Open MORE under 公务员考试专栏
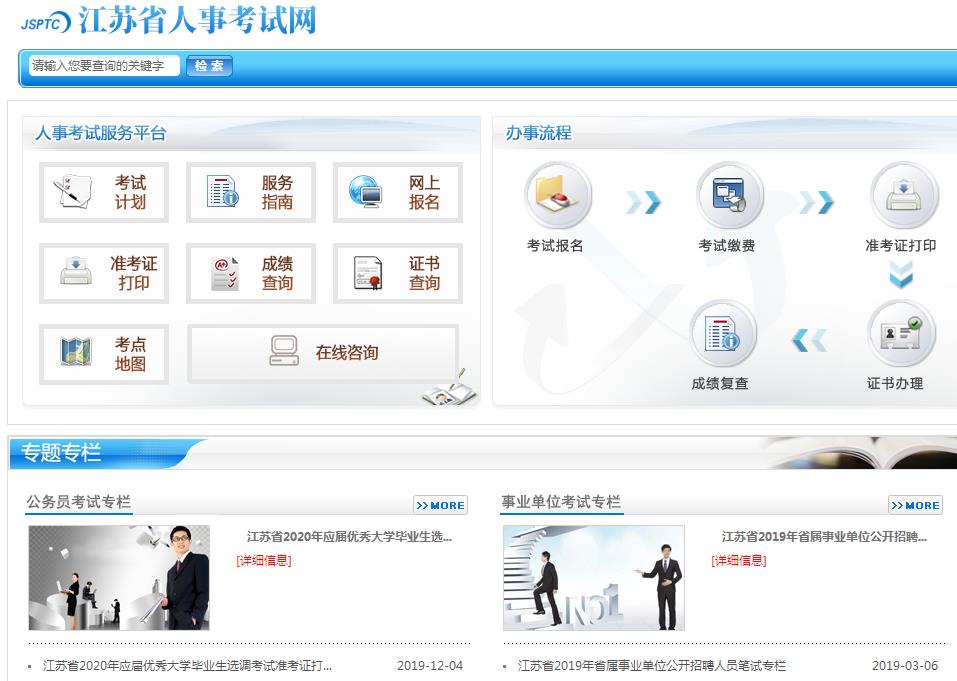 (x=440, y=505)
